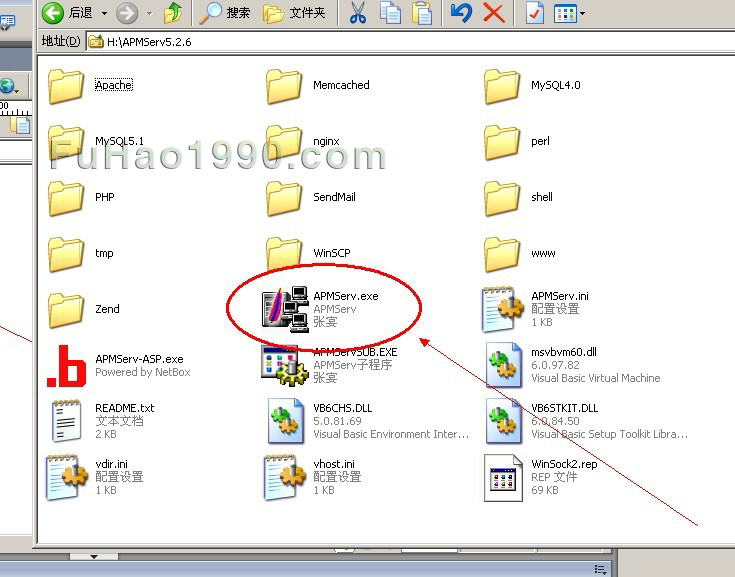Click the Search (搜索) toolbar button

point(224,13)
